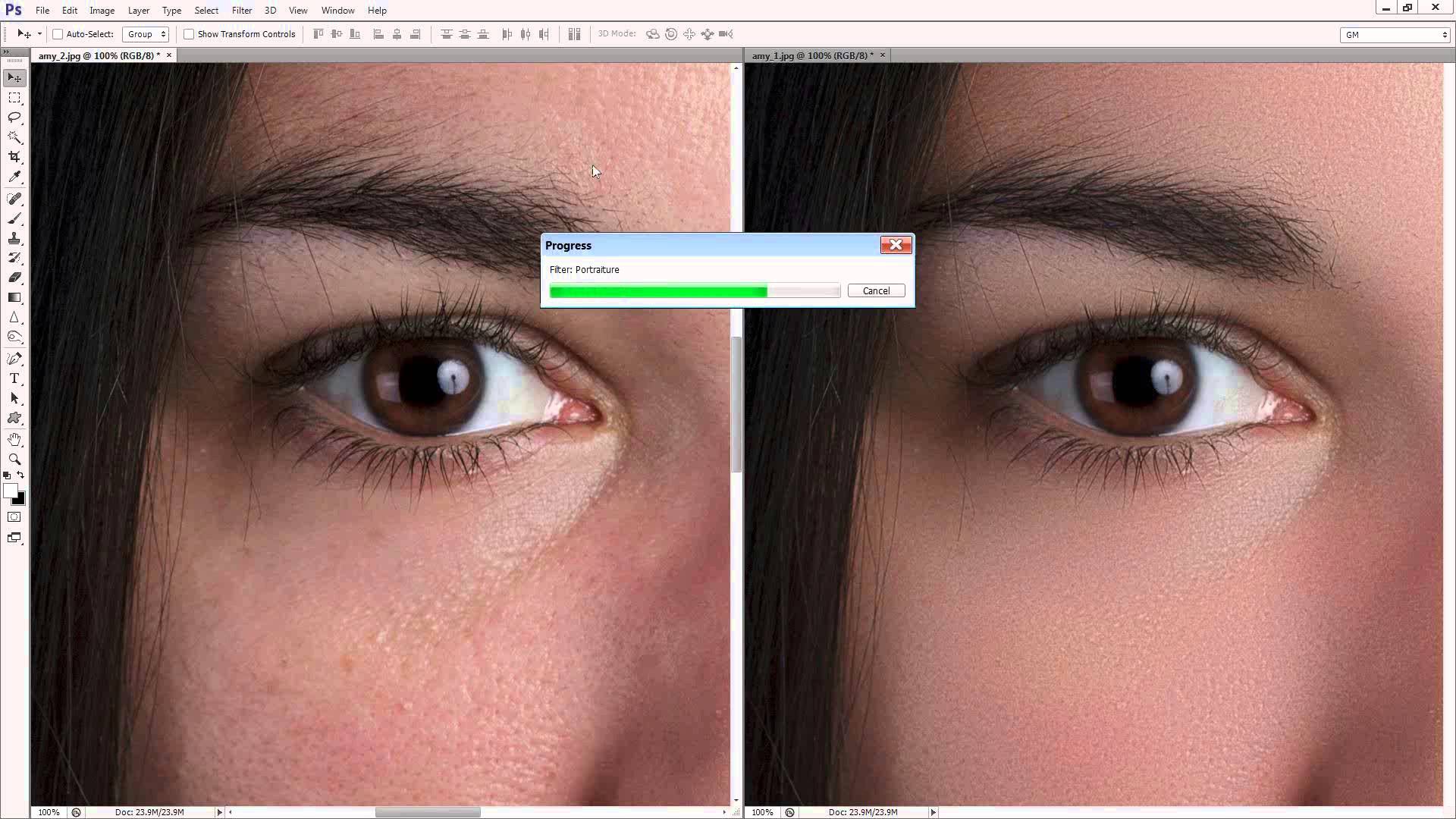The width and height of the screenshot is (1456, 819).
Task: Open the GM workspace dropdown
Action: (1394, 35)
